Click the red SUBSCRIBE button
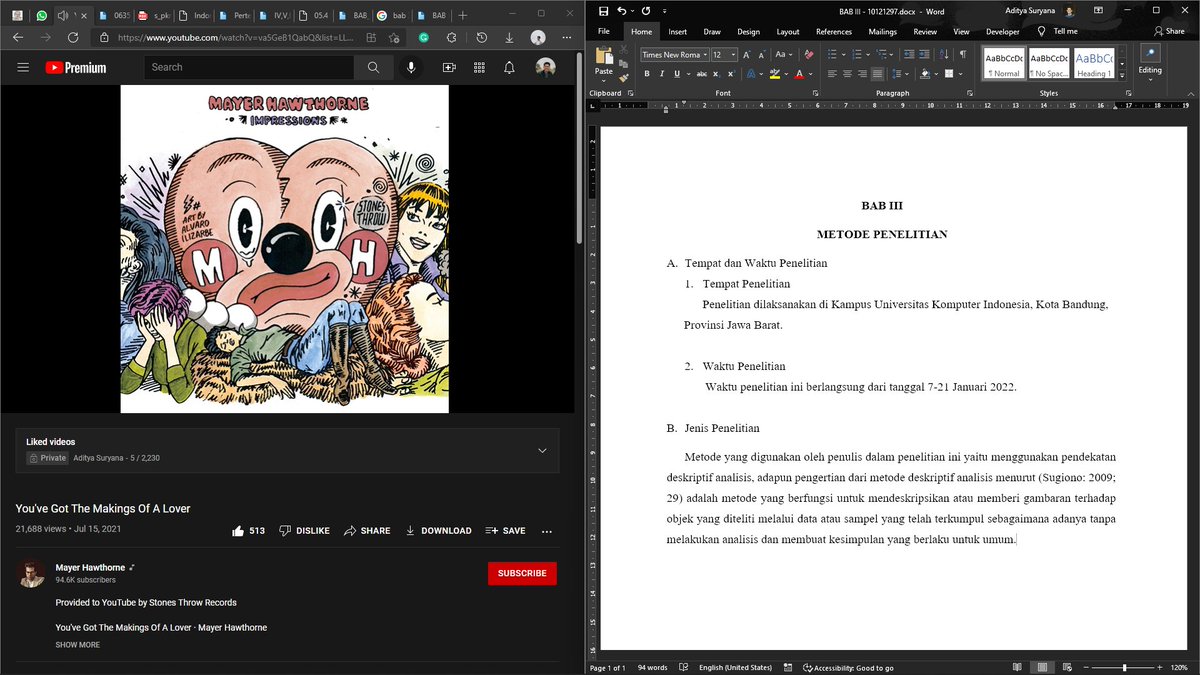 (522, 573)
